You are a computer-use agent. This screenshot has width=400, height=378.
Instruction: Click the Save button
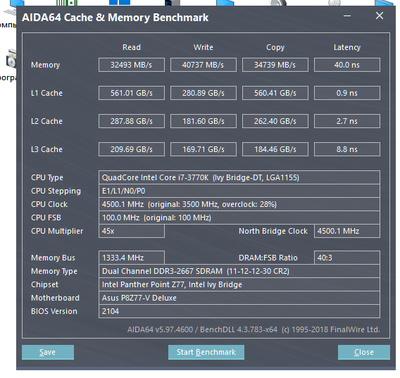(x=48, y=352)
